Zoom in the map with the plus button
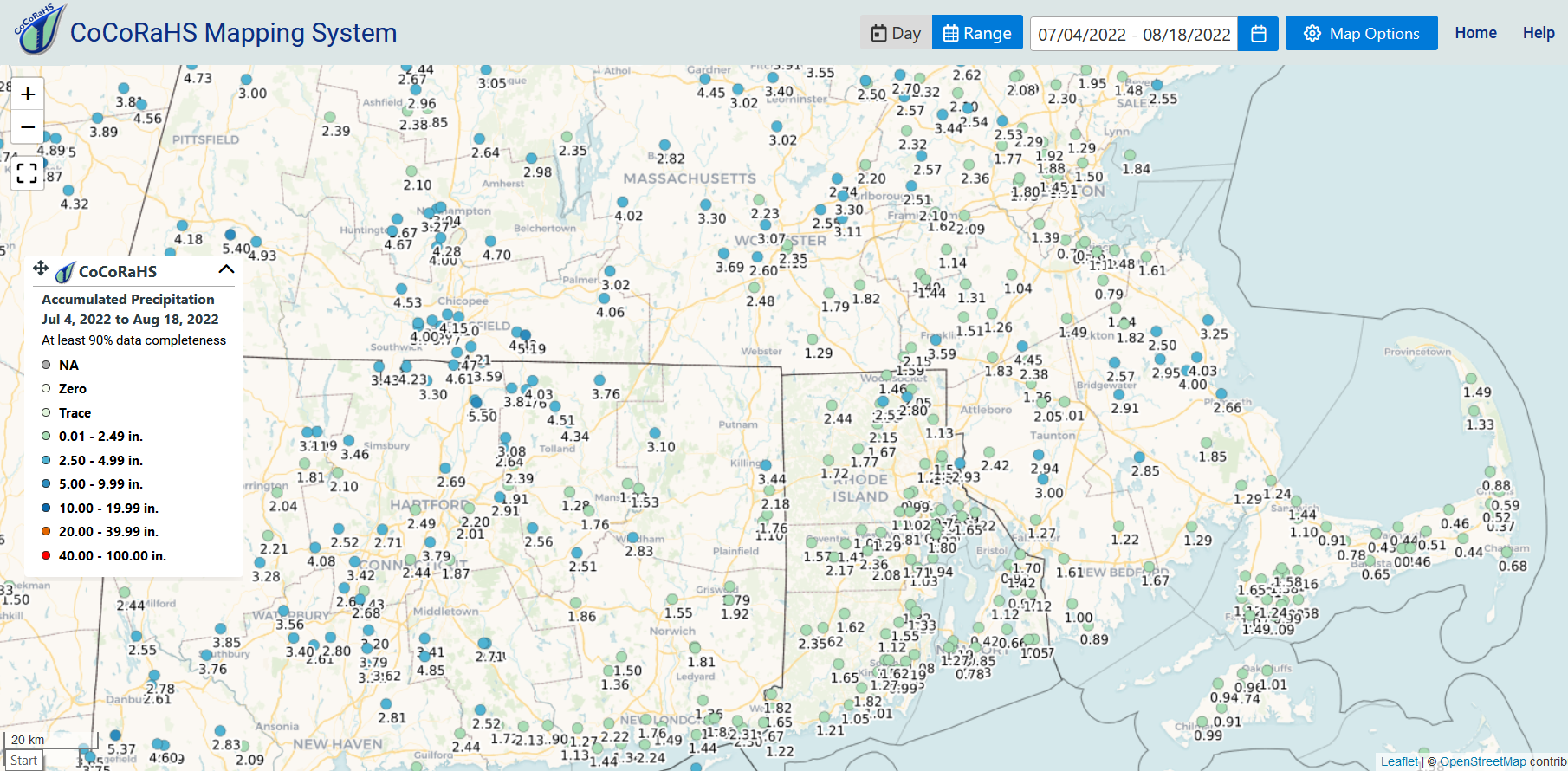 pos(28,94)
